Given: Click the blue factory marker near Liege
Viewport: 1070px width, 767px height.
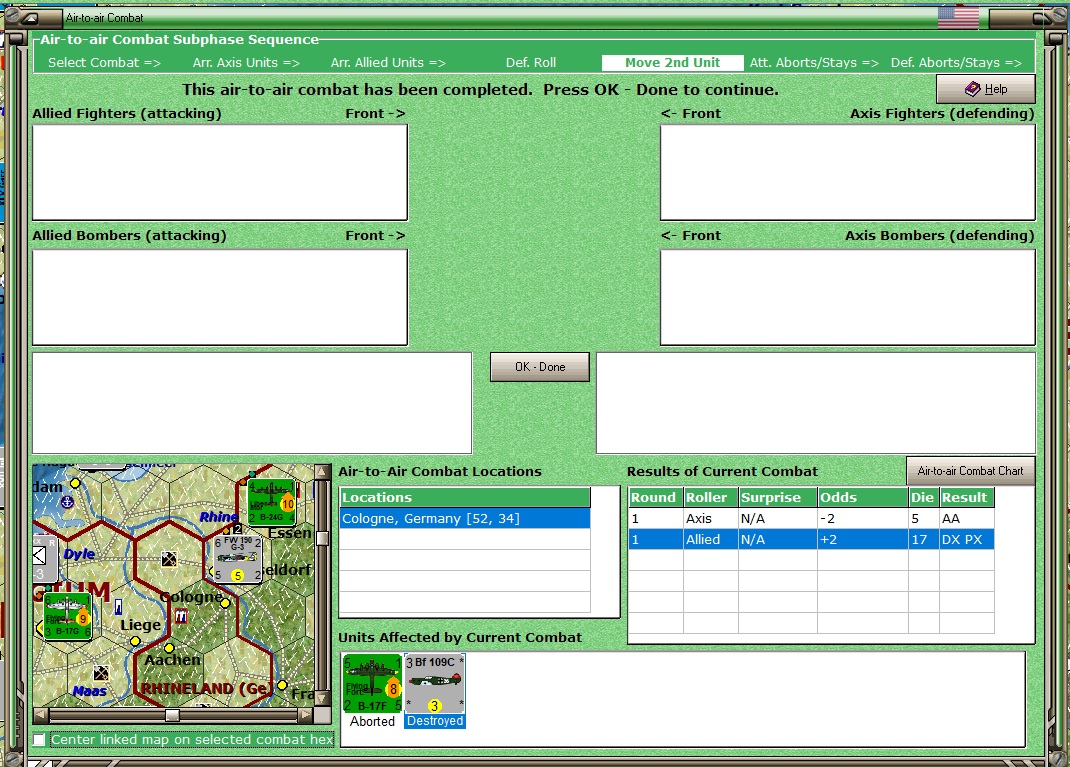Looking at the screenshot, I should pyautogui.click(x=118, y=607).
